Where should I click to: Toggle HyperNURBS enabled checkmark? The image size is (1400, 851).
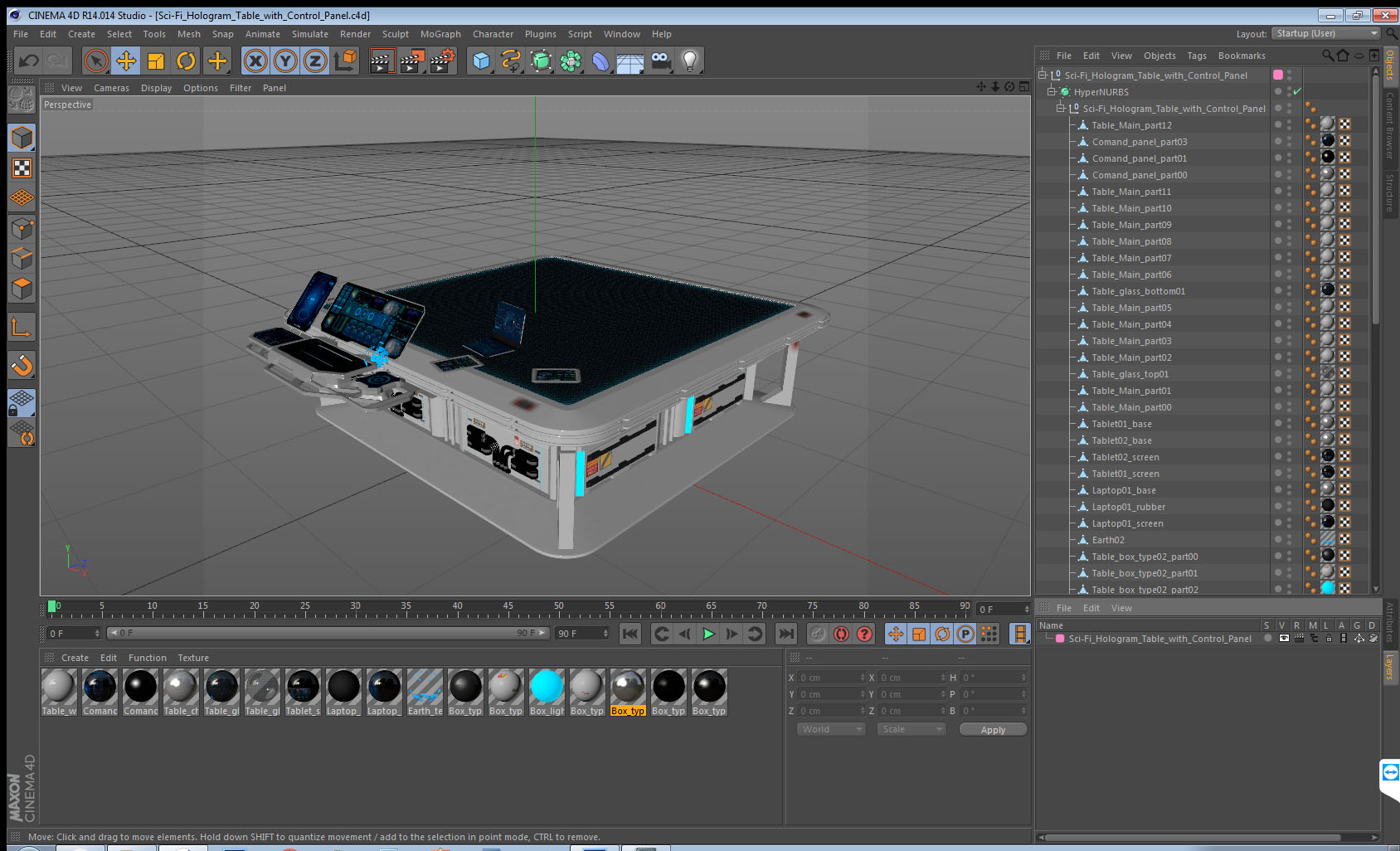pos(1297,92)
